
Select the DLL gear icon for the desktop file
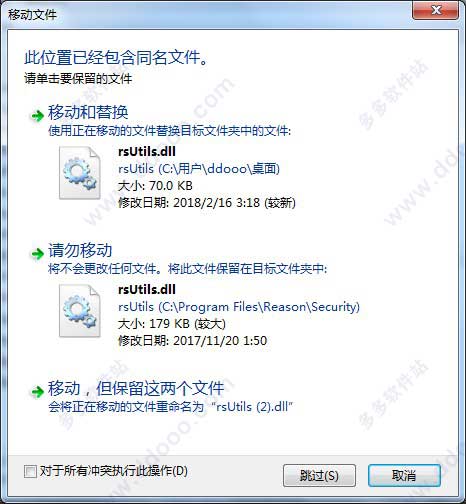click(80, 173)
